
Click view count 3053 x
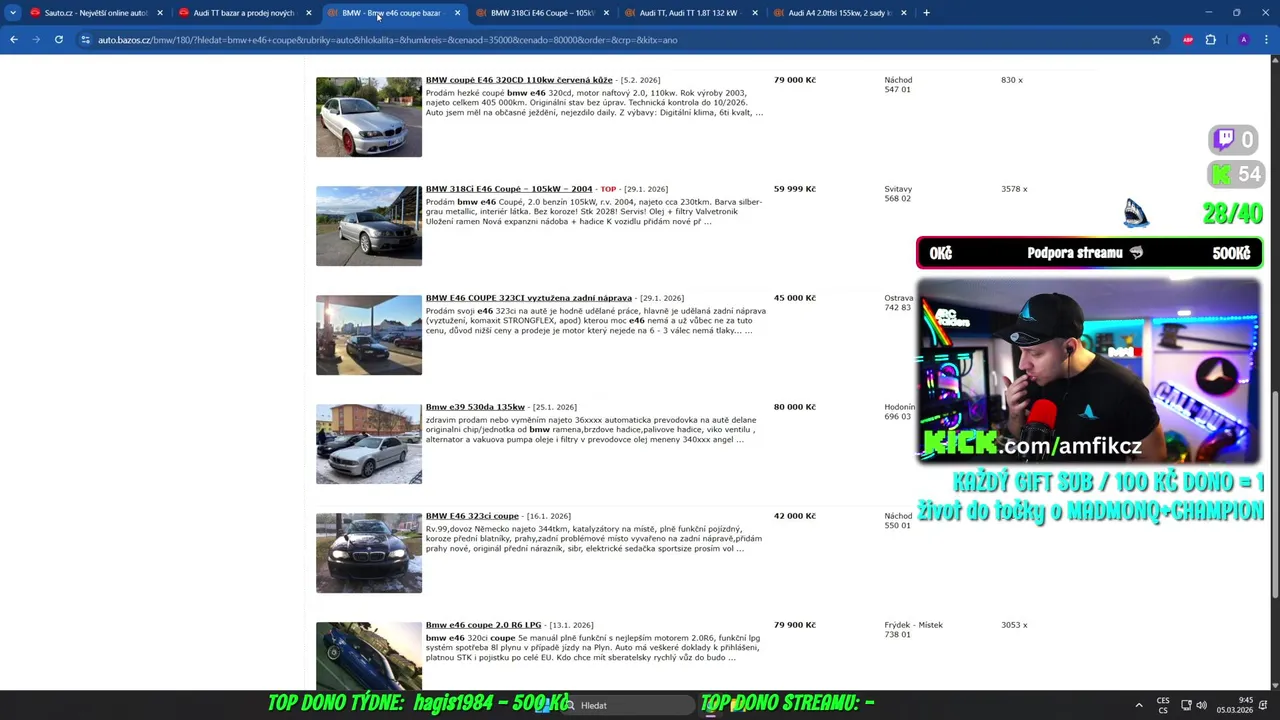coord(1014,625)
